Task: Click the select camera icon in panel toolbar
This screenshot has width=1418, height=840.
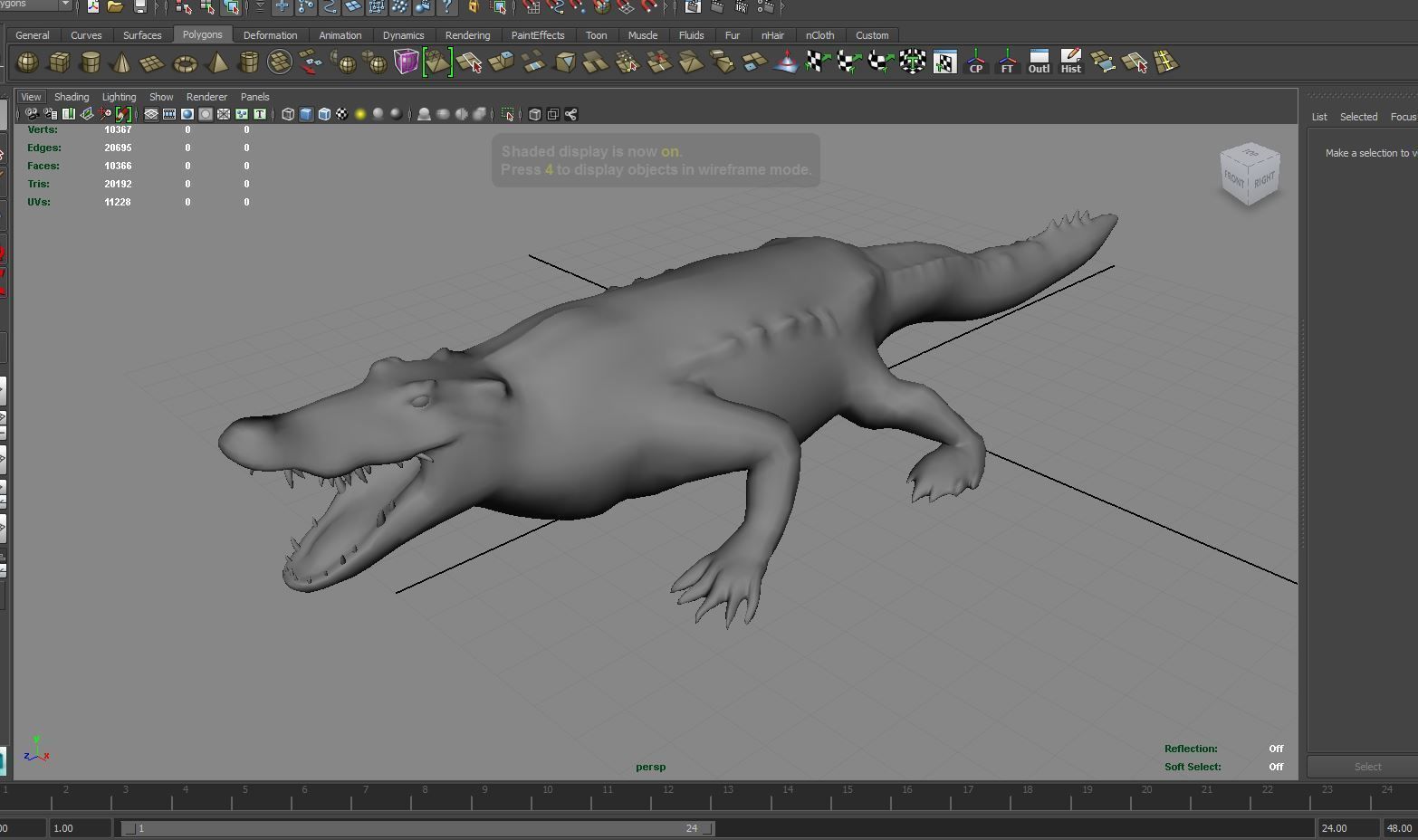Action: [32, 114]
